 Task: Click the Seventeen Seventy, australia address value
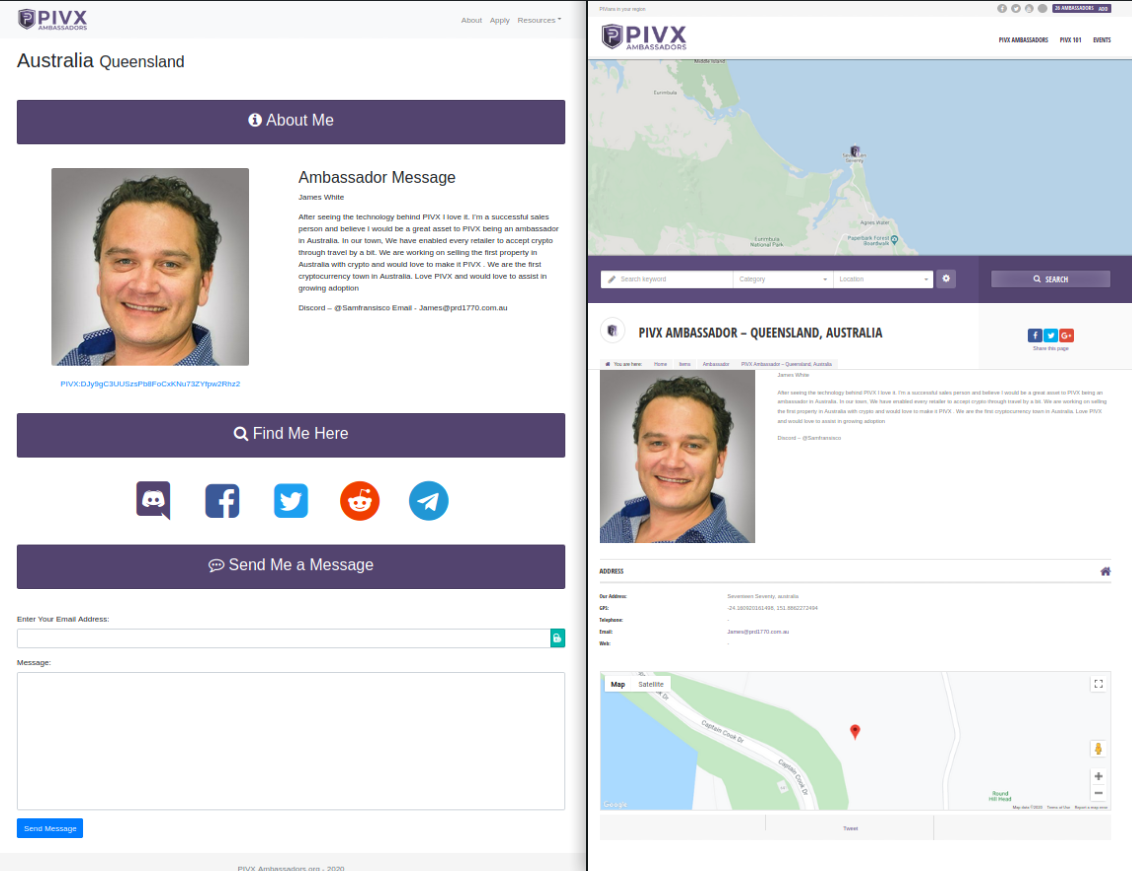coord(762,596)
